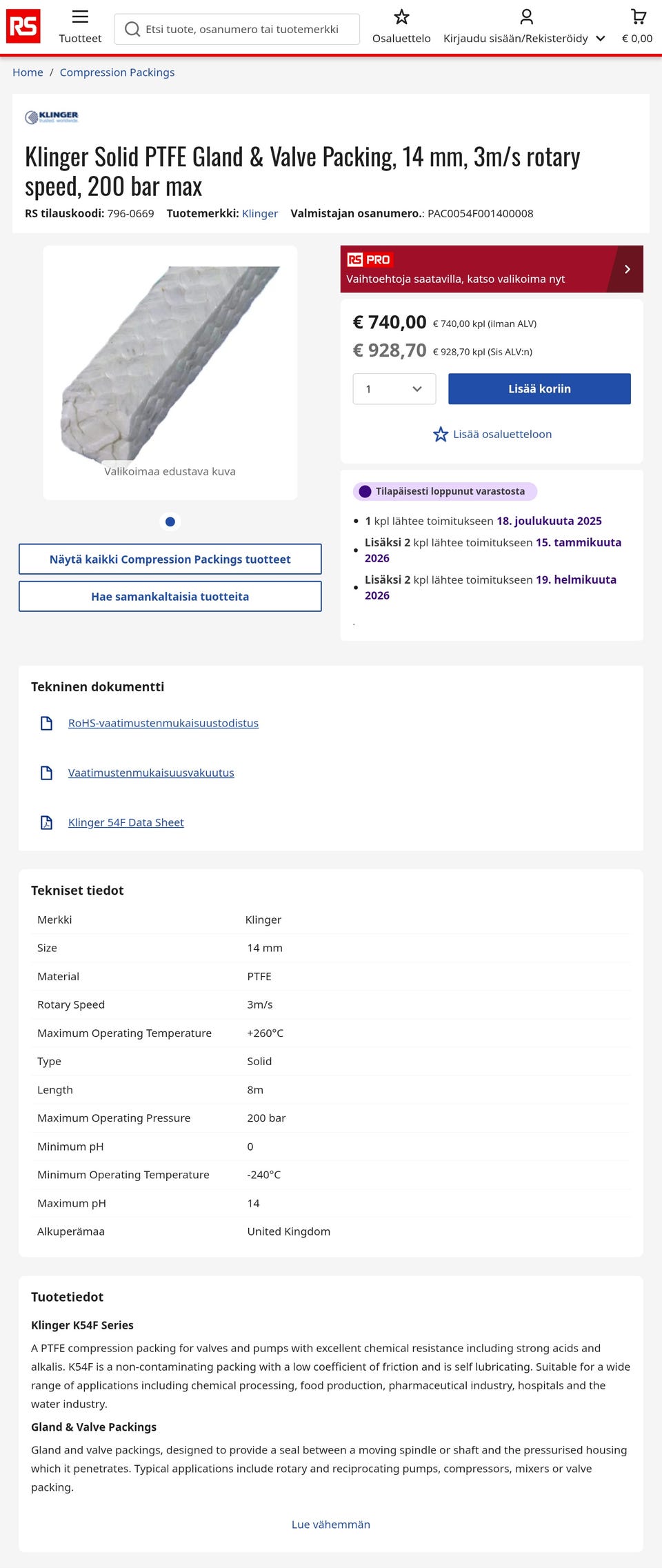Open Compression Packings breadcrumb

click(117, 72)
